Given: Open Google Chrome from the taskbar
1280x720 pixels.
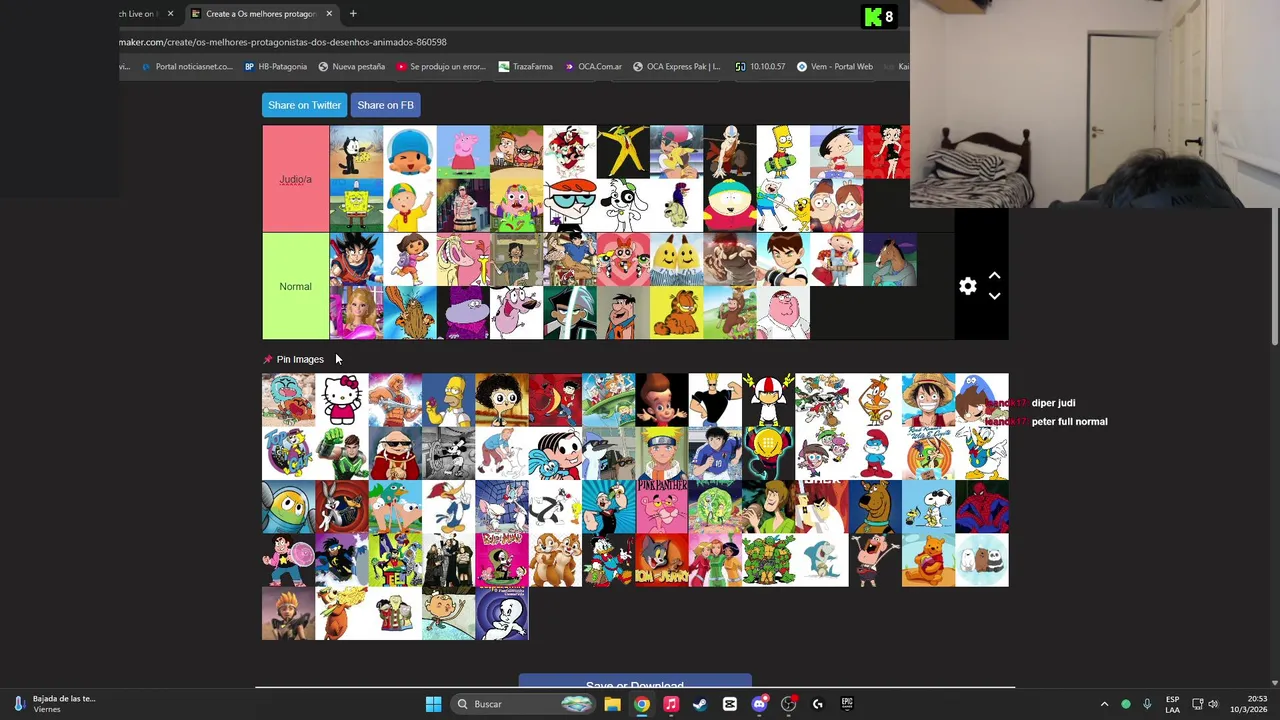Looking at the screenshot, I should click(641, 704).
